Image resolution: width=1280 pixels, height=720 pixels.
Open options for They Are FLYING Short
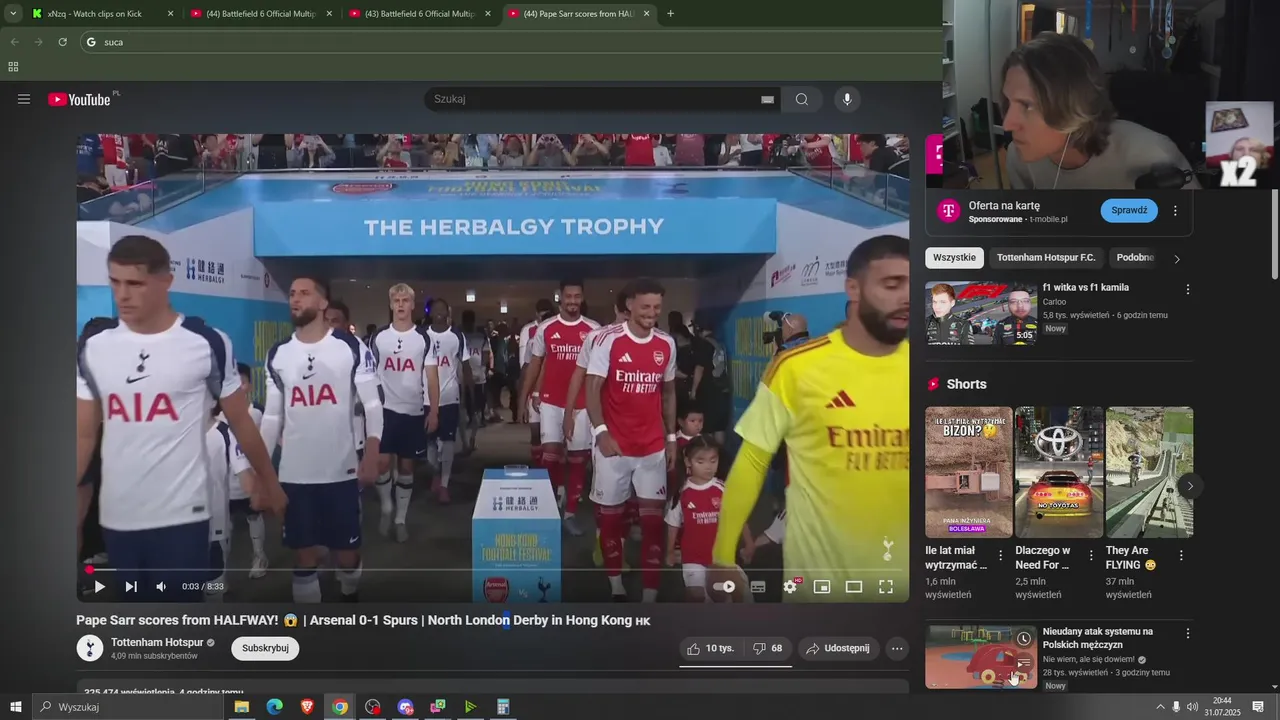click(x=1181, y=555)
